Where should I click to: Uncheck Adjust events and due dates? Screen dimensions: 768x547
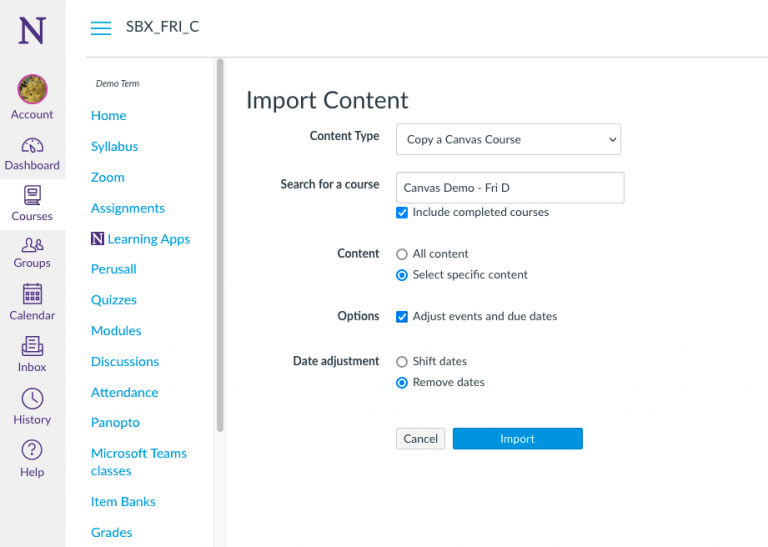pos(402,317)
